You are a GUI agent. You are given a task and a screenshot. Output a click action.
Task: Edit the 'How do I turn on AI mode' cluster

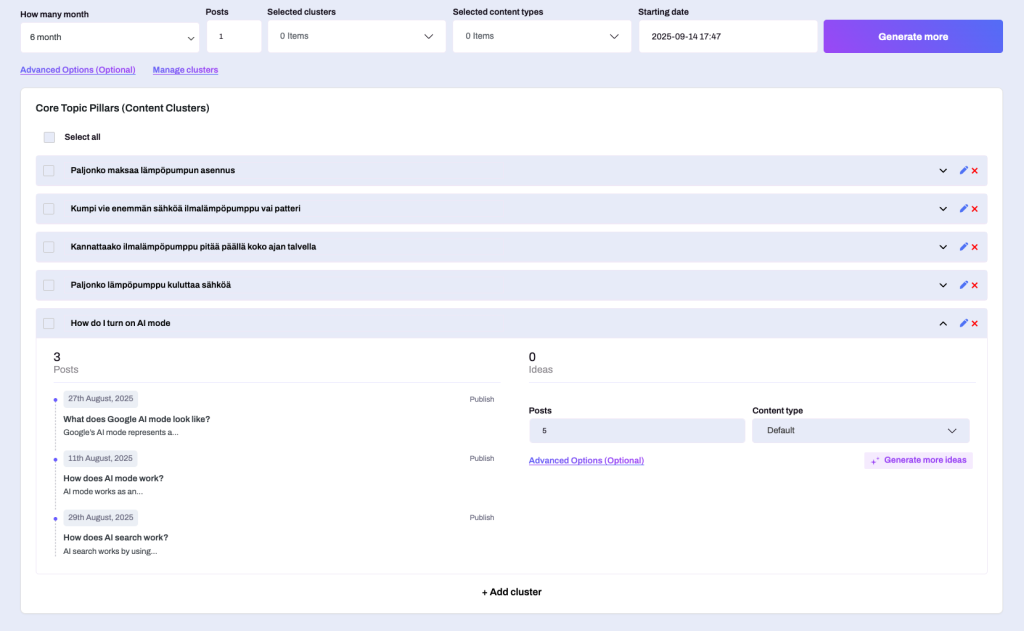[963, 323]
